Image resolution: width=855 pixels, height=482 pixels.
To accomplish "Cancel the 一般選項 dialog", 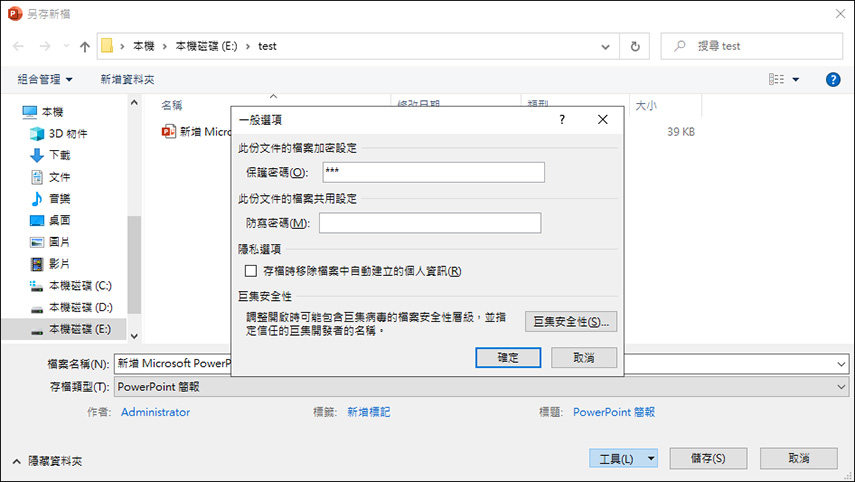I will [584, 358].
